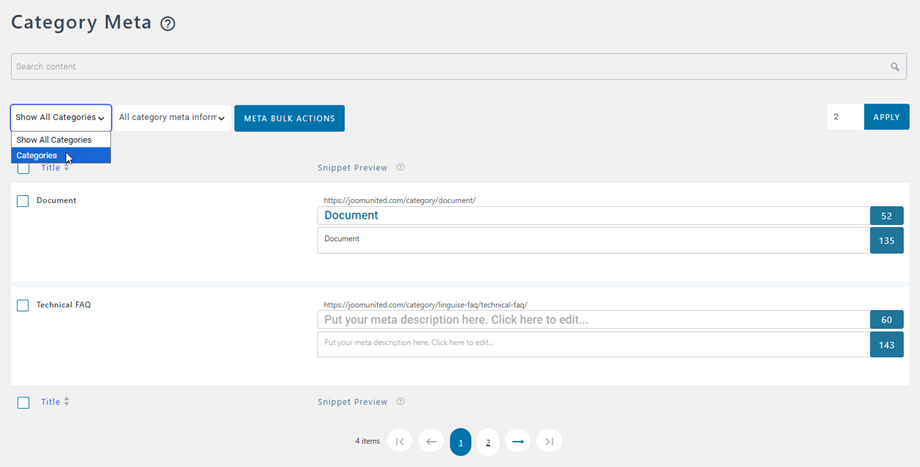Screen dimensions: 920x467
Task: Click the search magnifier icon
Action: click(895, 67)
